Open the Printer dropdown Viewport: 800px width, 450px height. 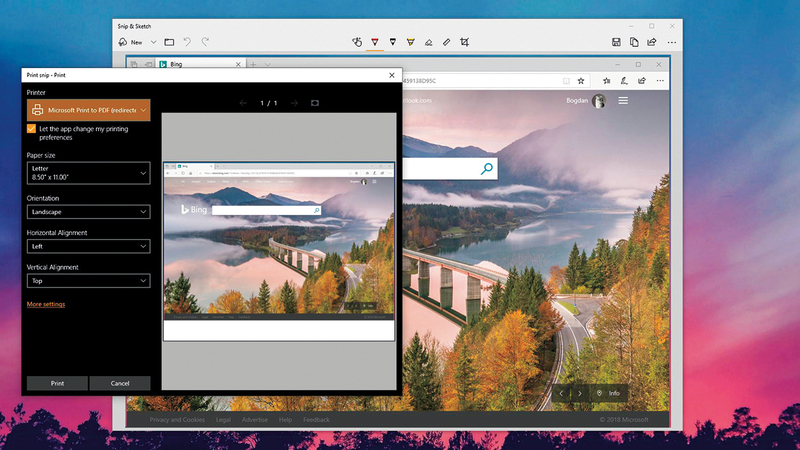88,110
